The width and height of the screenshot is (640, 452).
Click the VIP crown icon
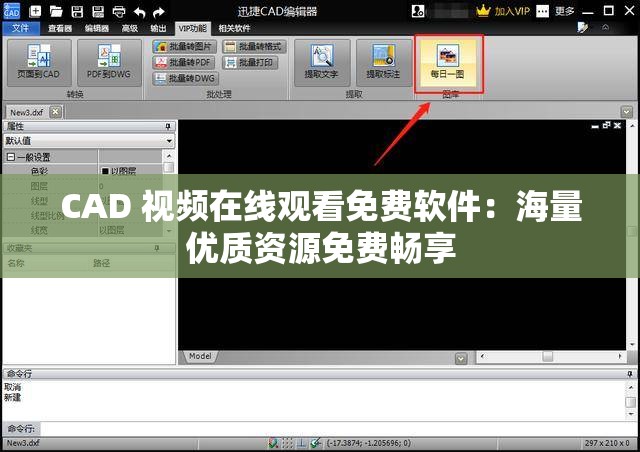tap(483, 11)
